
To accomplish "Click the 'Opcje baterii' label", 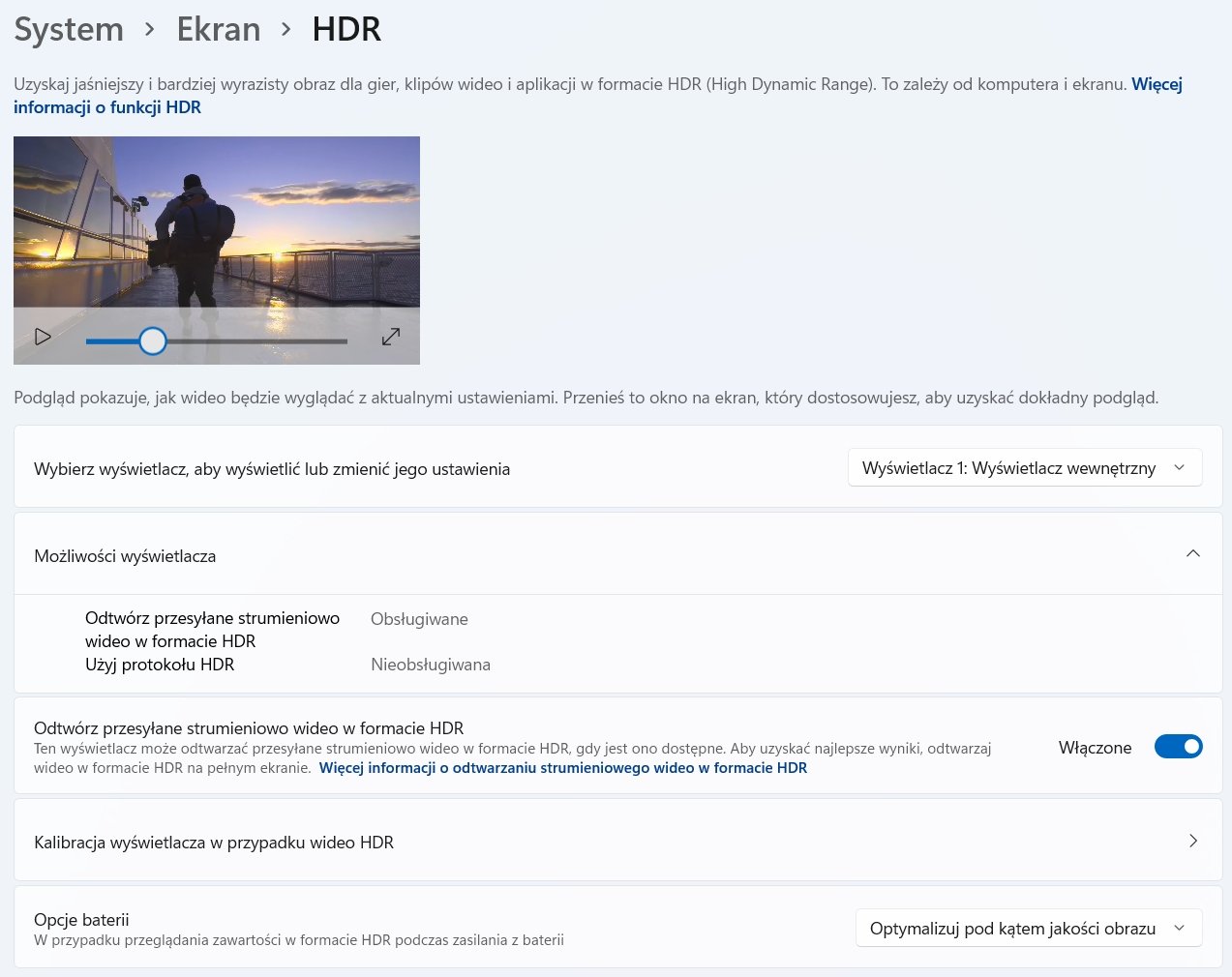I will click(x=81, y=920).
